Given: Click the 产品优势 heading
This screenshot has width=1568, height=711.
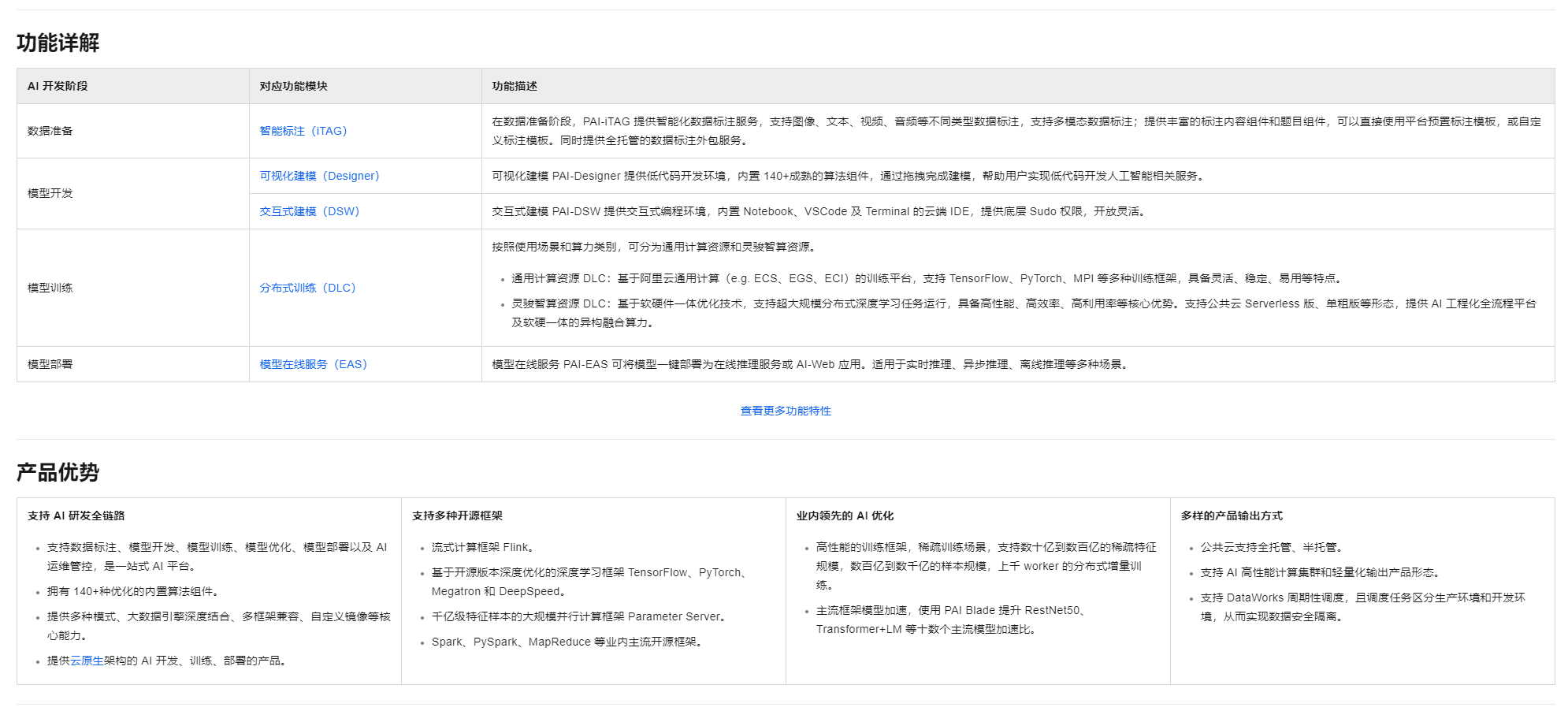Looking at the screenshot, I should (58, 472).
